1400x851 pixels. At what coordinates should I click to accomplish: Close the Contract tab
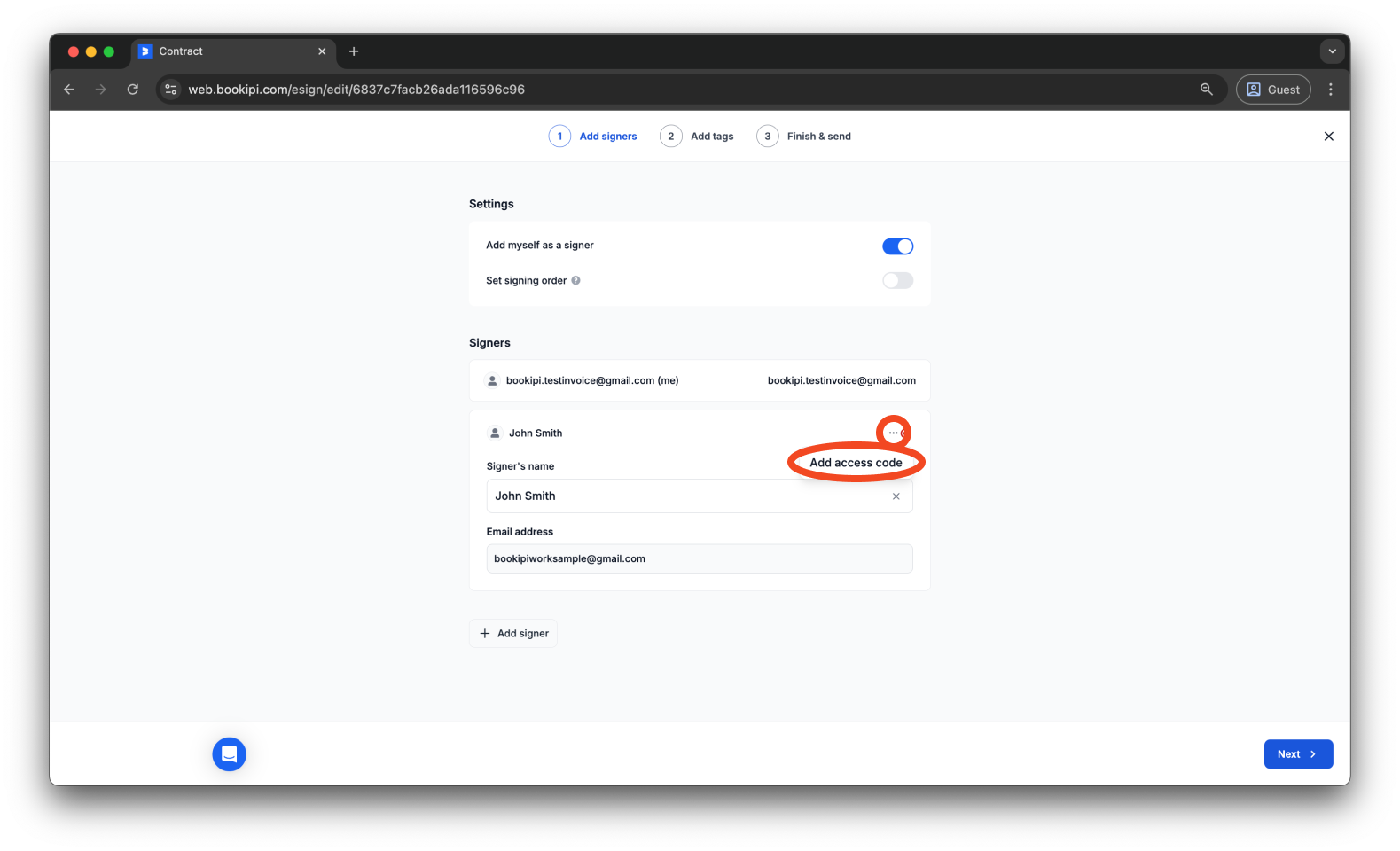point(322,51)
